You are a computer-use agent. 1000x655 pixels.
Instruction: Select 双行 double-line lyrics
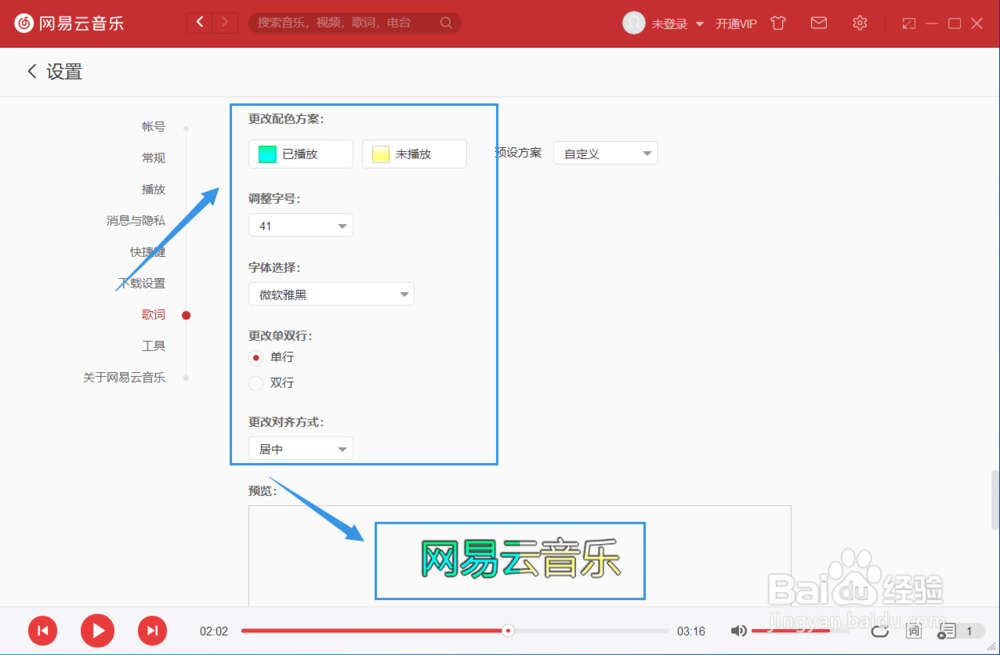pyautogui.click(x=256, y=383)
